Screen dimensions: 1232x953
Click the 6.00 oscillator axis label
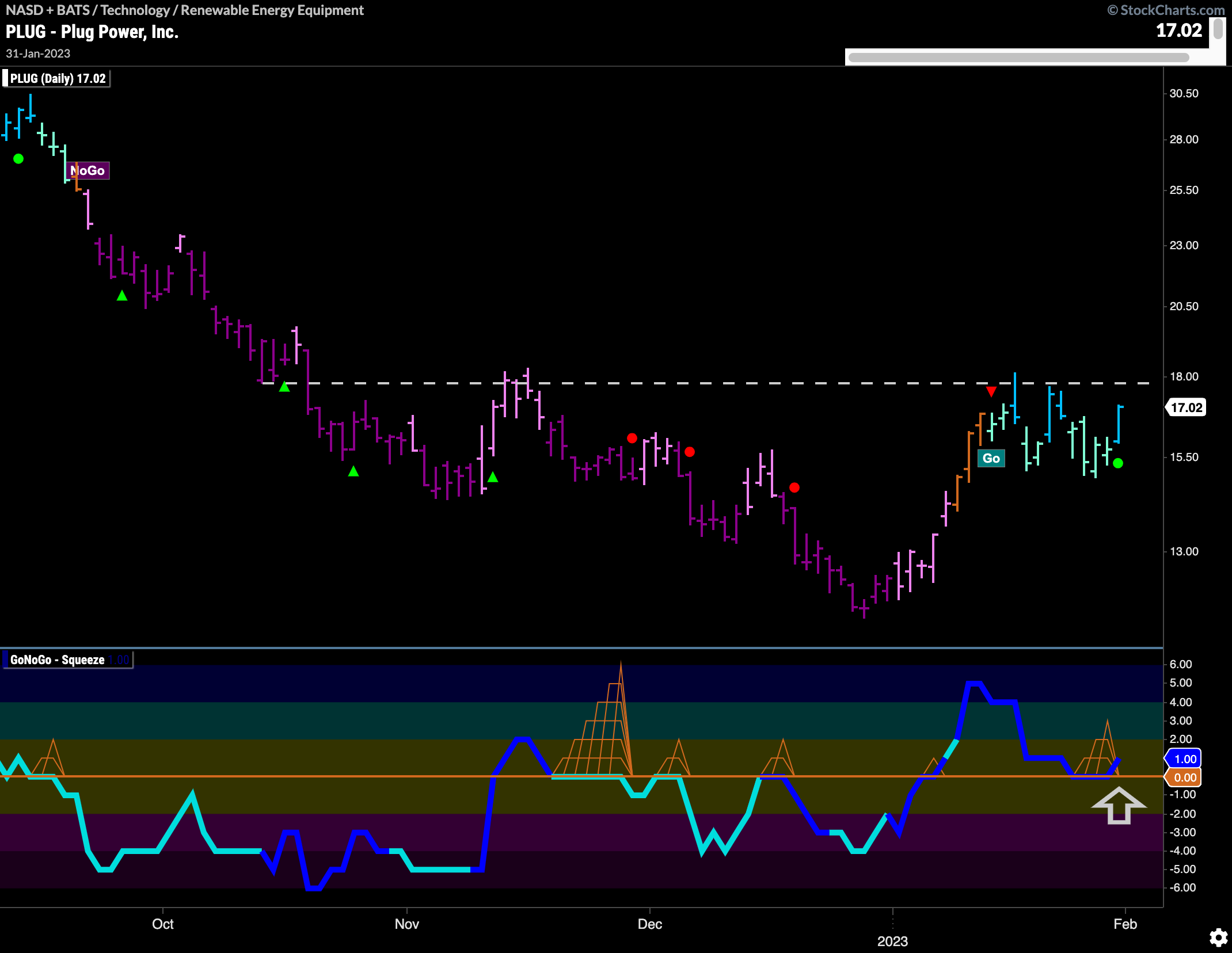click(x=1181, y=664)
